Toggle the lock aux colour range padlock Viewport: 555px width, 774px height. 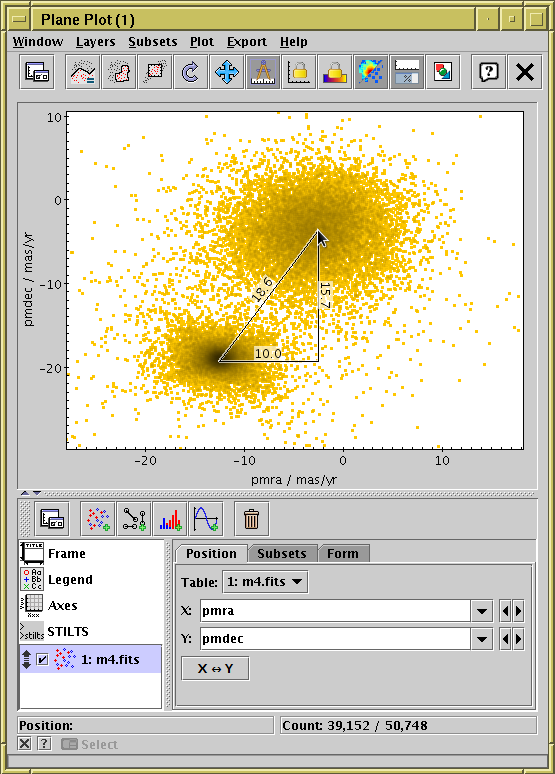pos(335,72)
